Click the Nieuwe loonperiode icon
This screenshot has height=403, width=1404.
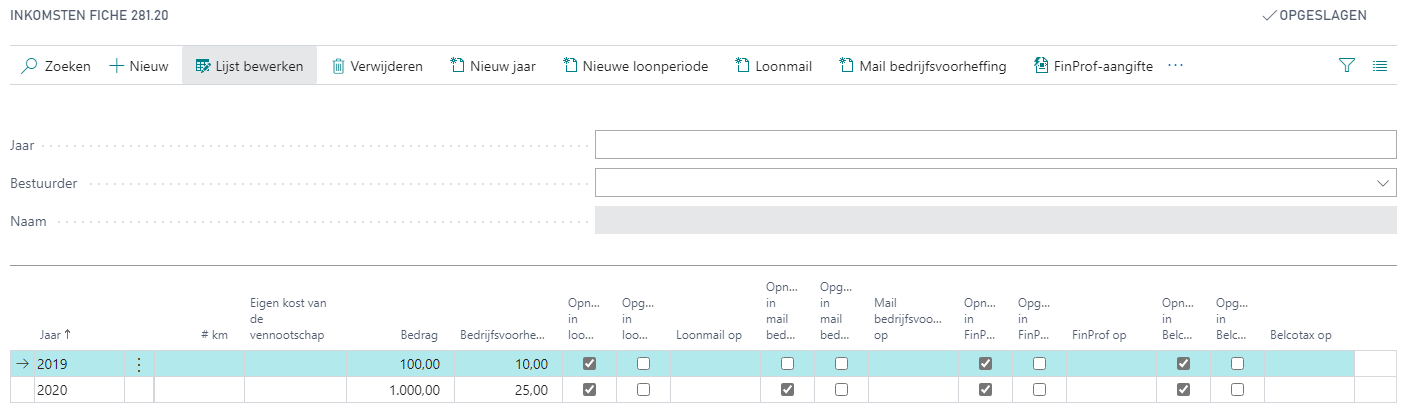(571, 66)
